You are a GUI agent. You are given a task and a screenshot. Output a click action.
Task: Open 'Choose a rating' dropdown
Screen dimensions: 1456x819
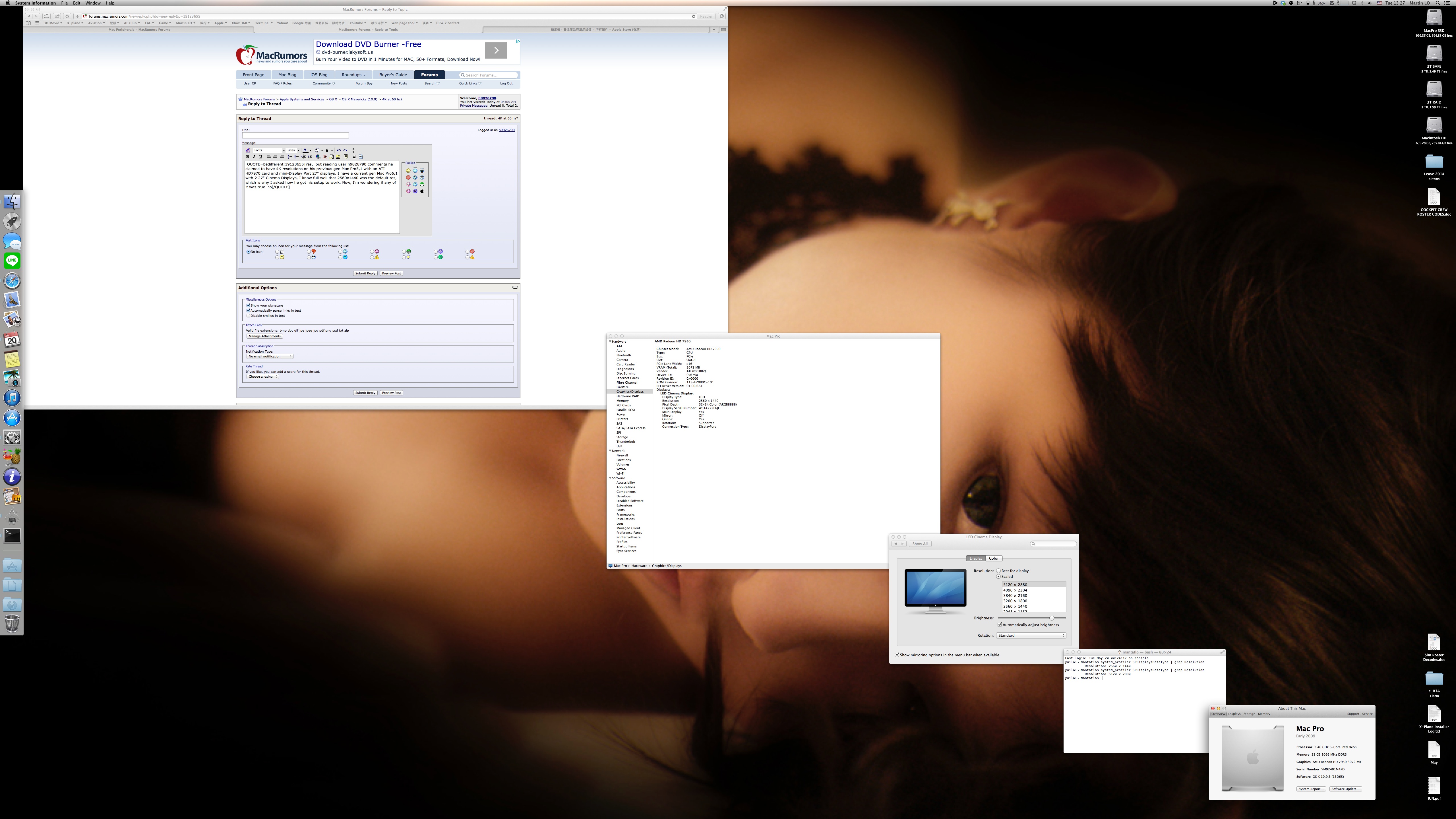click(x=262, y=377)
